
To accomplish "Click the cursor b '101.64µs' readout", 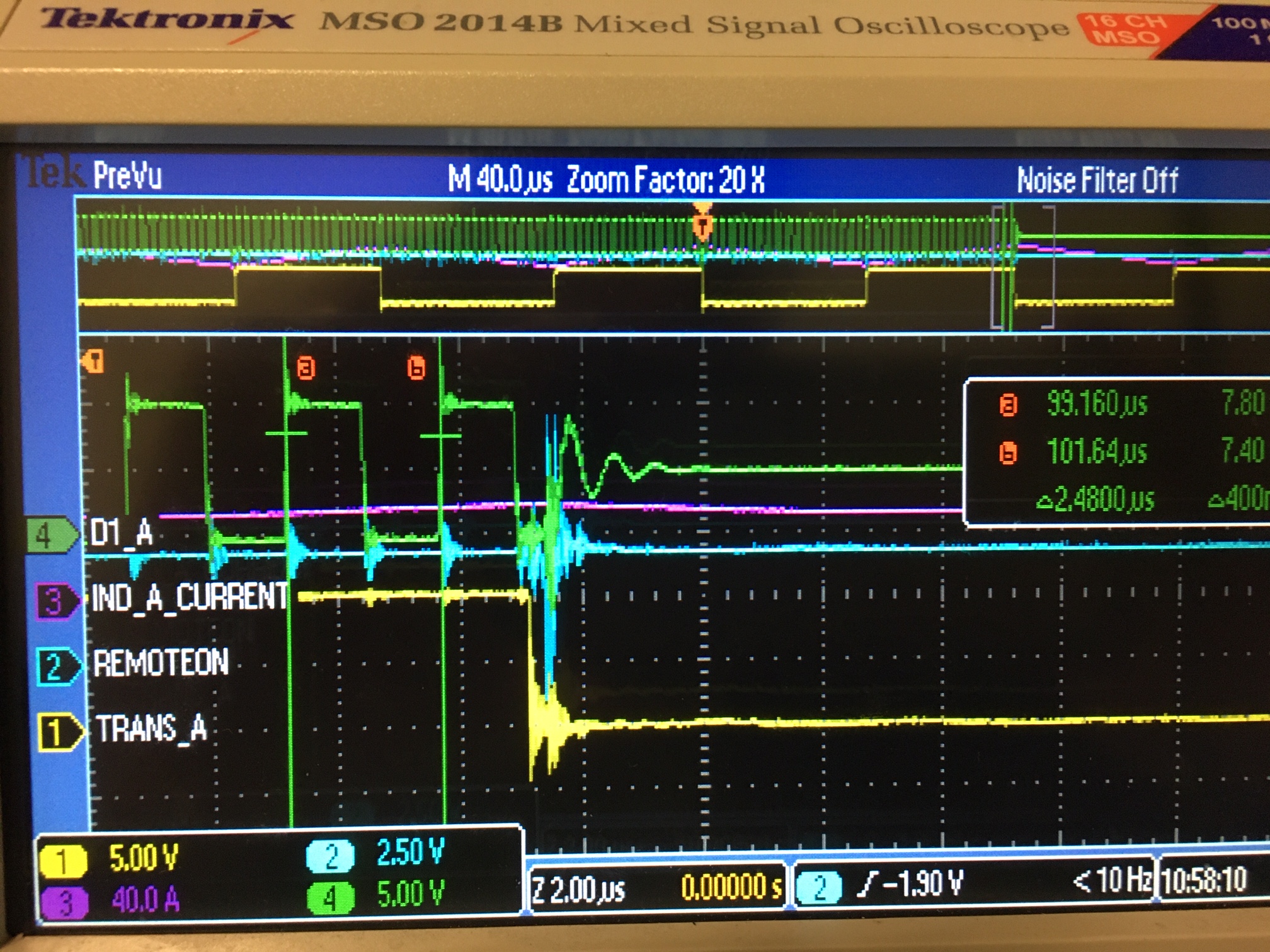I will (1097, 451).
